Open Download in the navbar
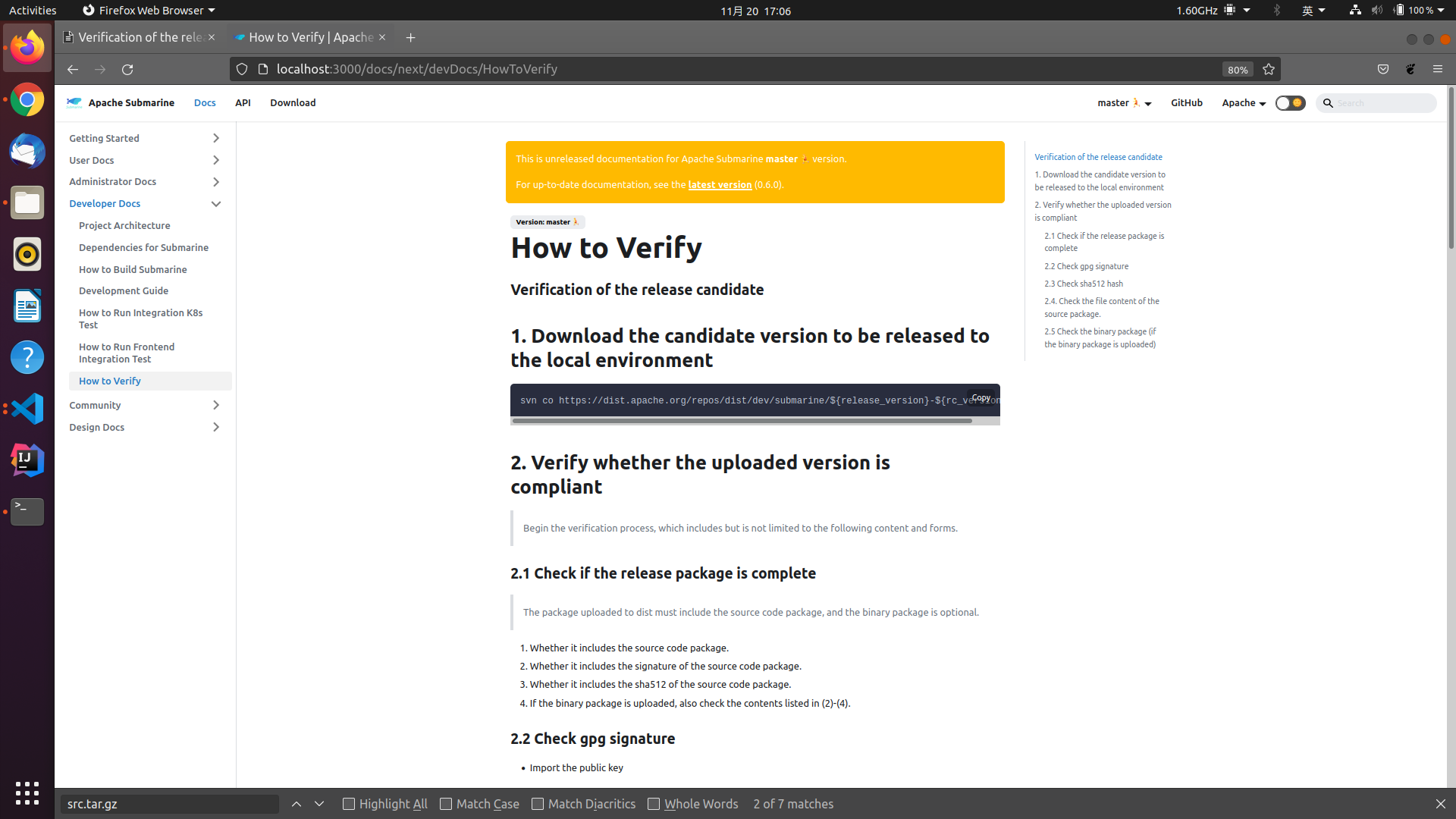The height and width of the screenshot is (819, 1456). [293, 102]
